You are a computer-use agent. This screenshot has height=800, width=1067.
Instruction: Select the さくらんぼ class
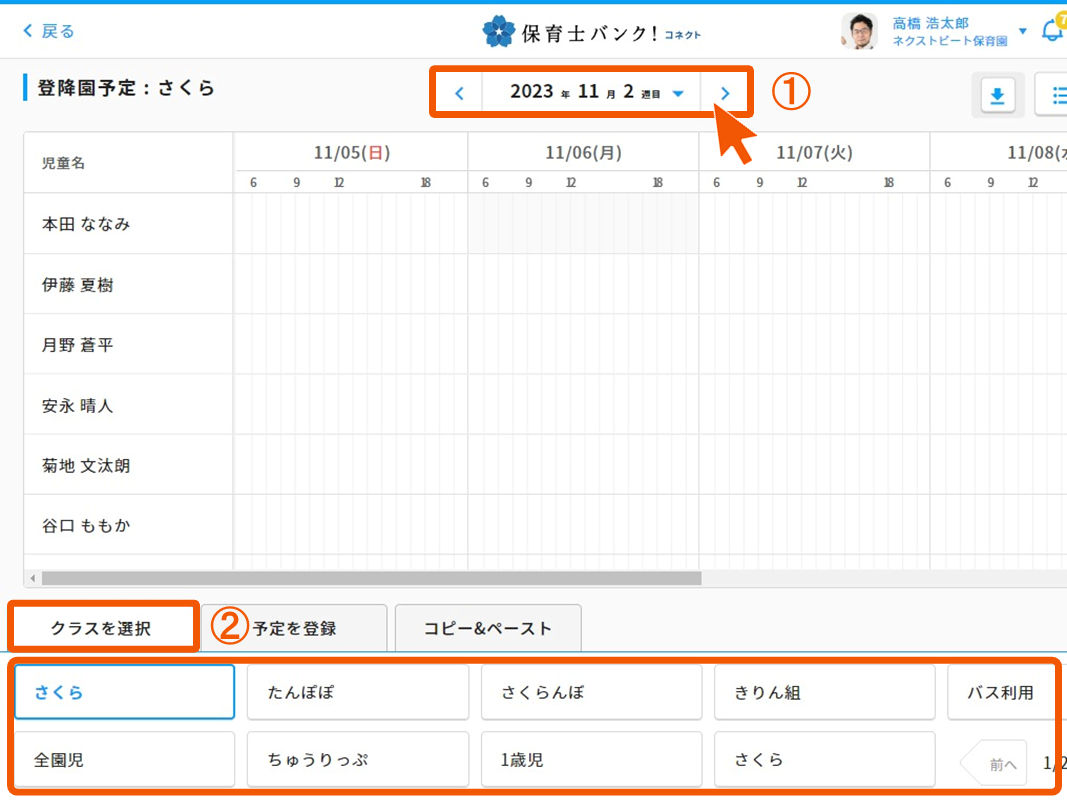click(x=591, y=692)
